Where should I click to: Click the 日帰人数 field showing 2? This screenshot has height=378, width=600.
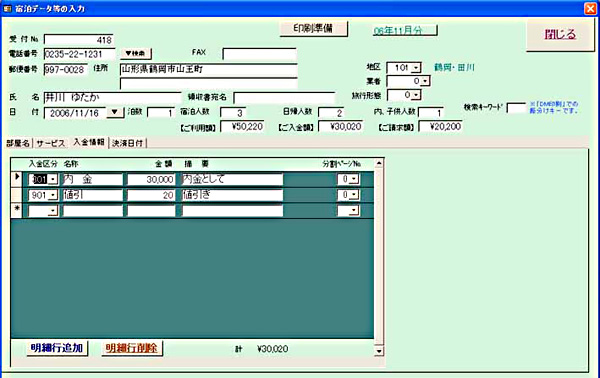[331, 112]
